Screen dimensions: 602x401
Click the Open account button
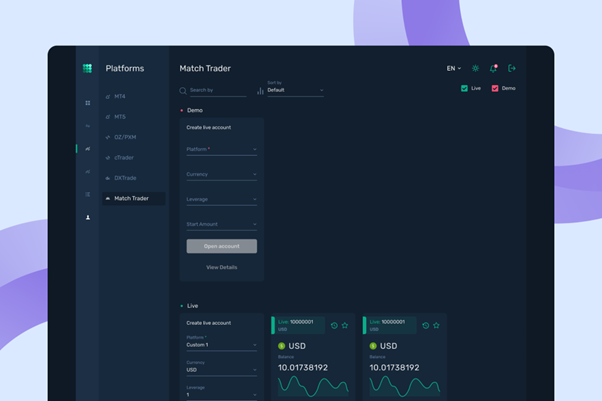coord(222,246)
